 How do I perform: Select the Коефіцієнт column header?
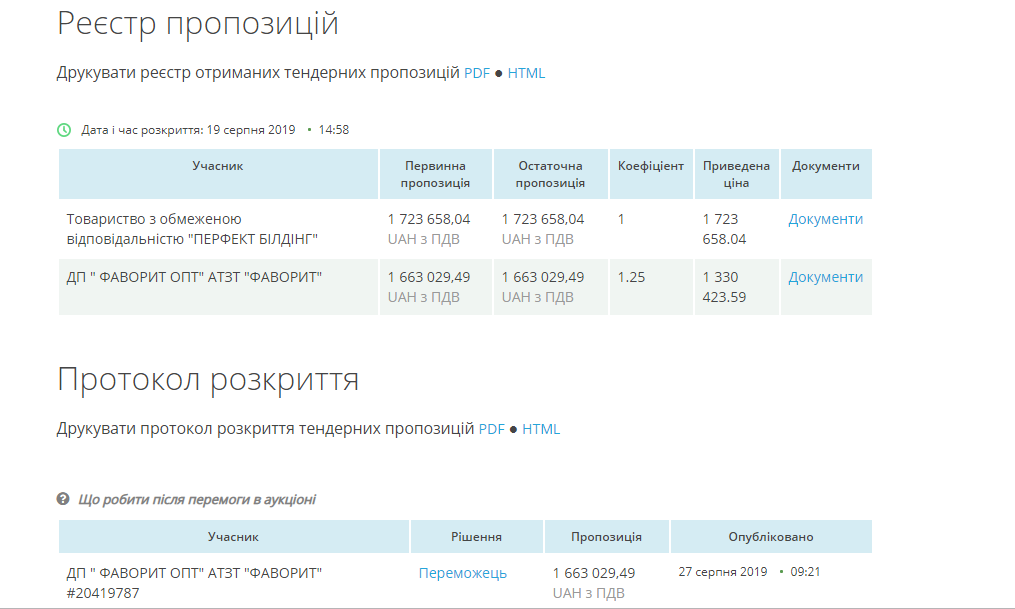(650, 166)
